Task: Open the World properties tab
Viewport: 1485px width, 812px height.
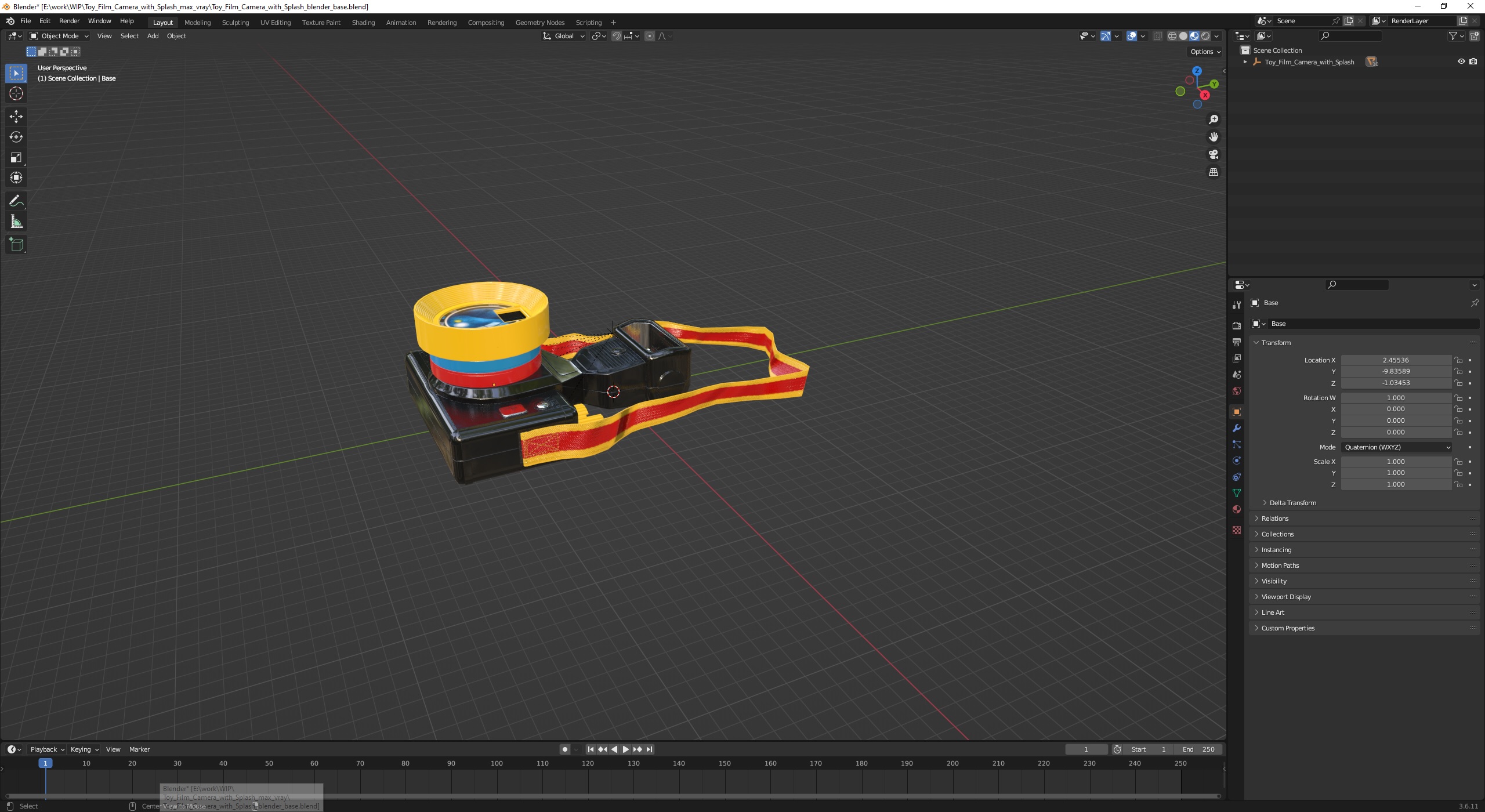Action: point(1237,391)
